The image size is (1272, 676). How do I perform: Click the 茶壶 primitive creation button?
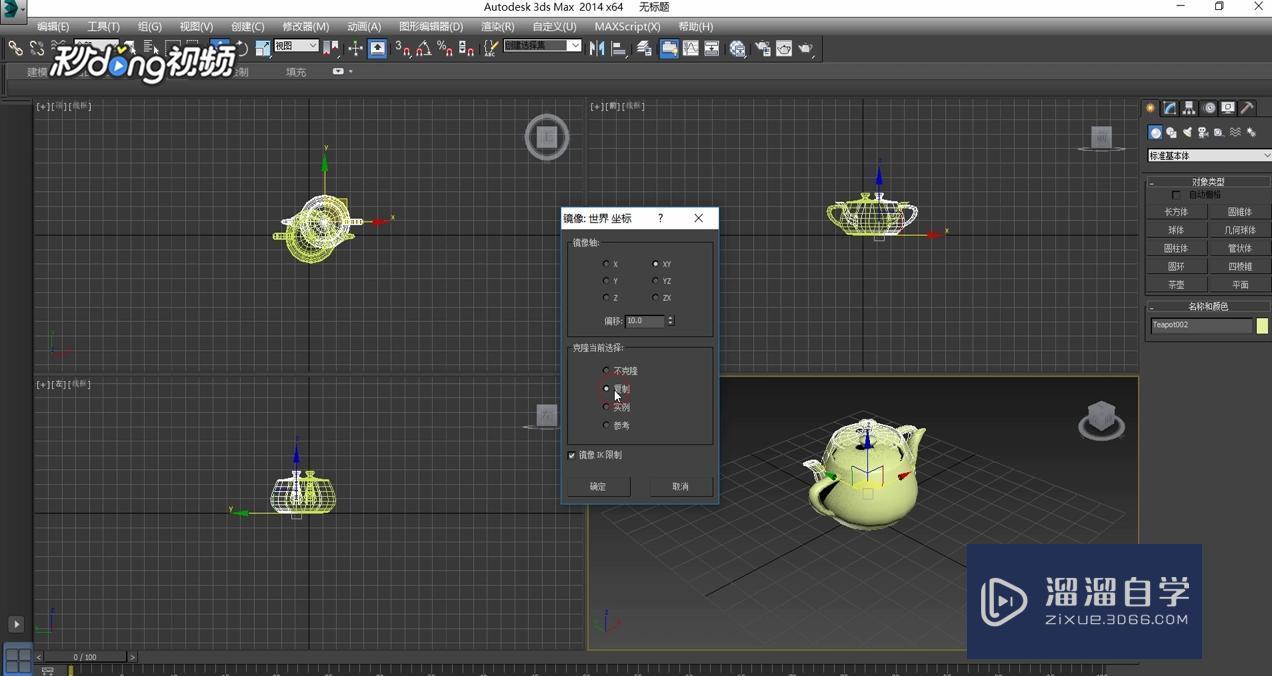coord(1176,284)
